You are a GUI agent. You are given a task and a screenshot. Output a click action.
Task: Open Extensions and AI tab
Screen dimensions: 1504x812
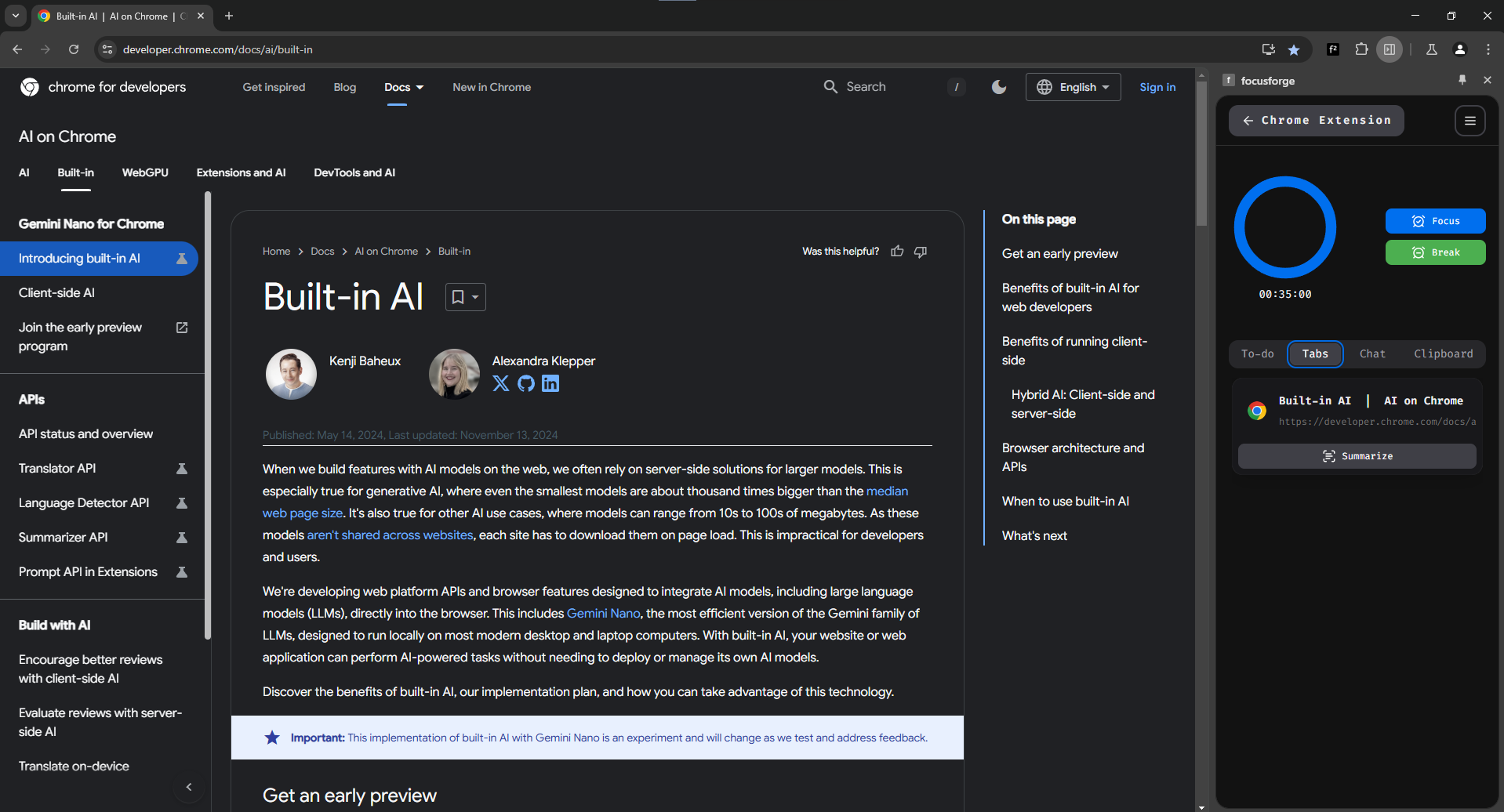pos(241,172)
